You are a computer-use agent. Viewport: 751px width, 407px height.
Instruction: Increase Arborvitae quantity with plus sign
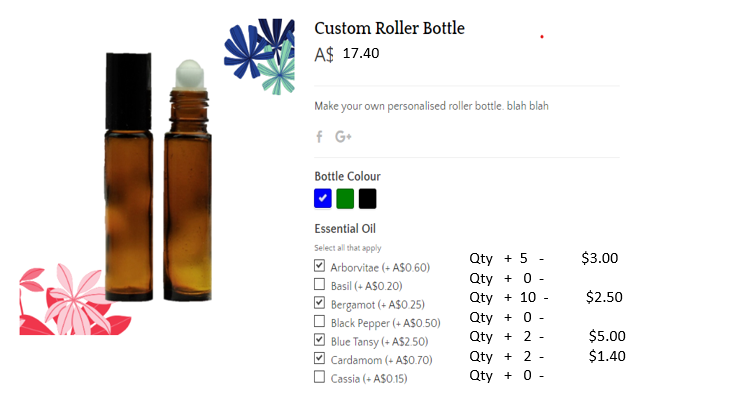pos(508,259)
